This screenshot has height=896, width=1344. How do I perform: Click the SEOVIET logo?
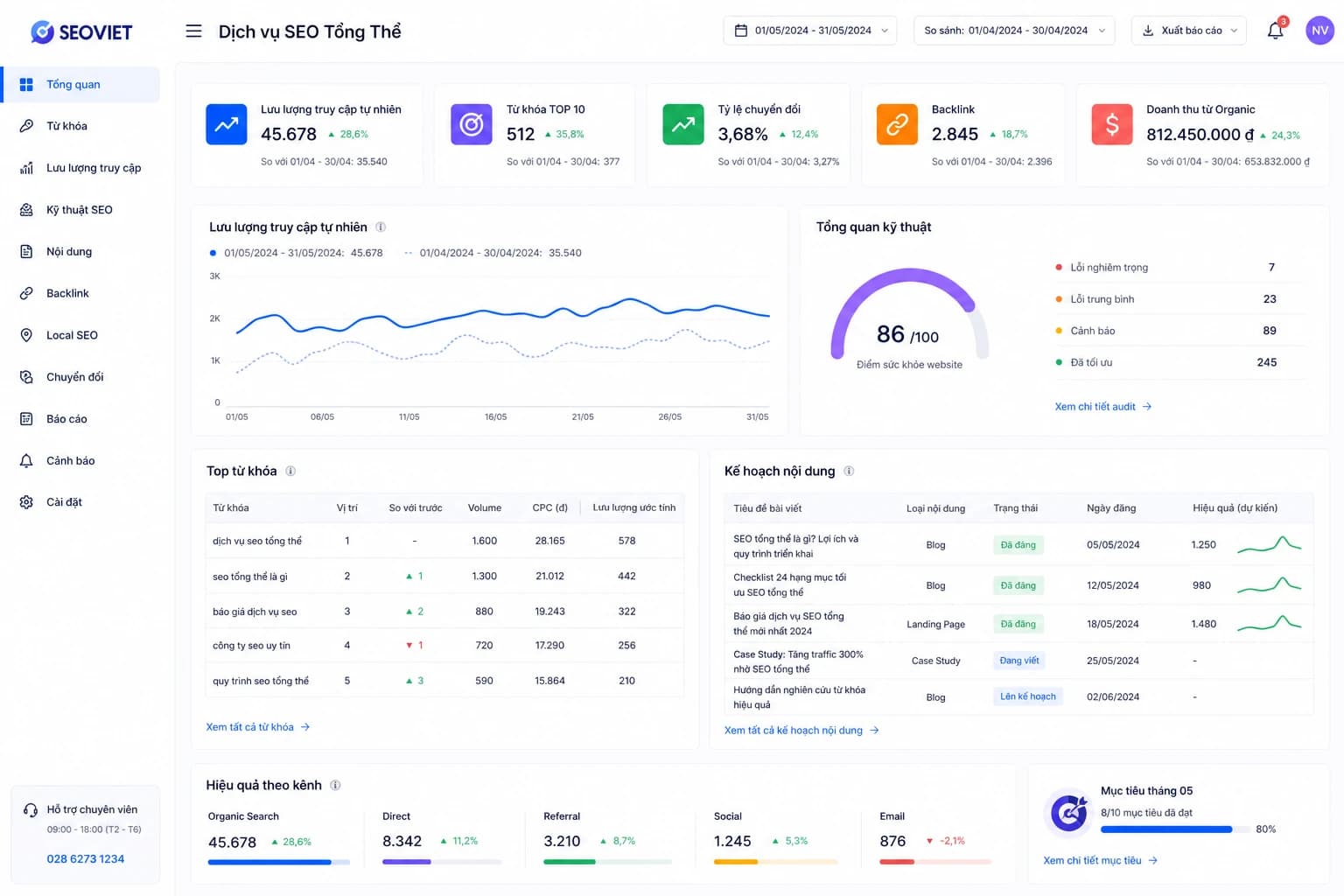pyautogui.click(x=81, y=32)
